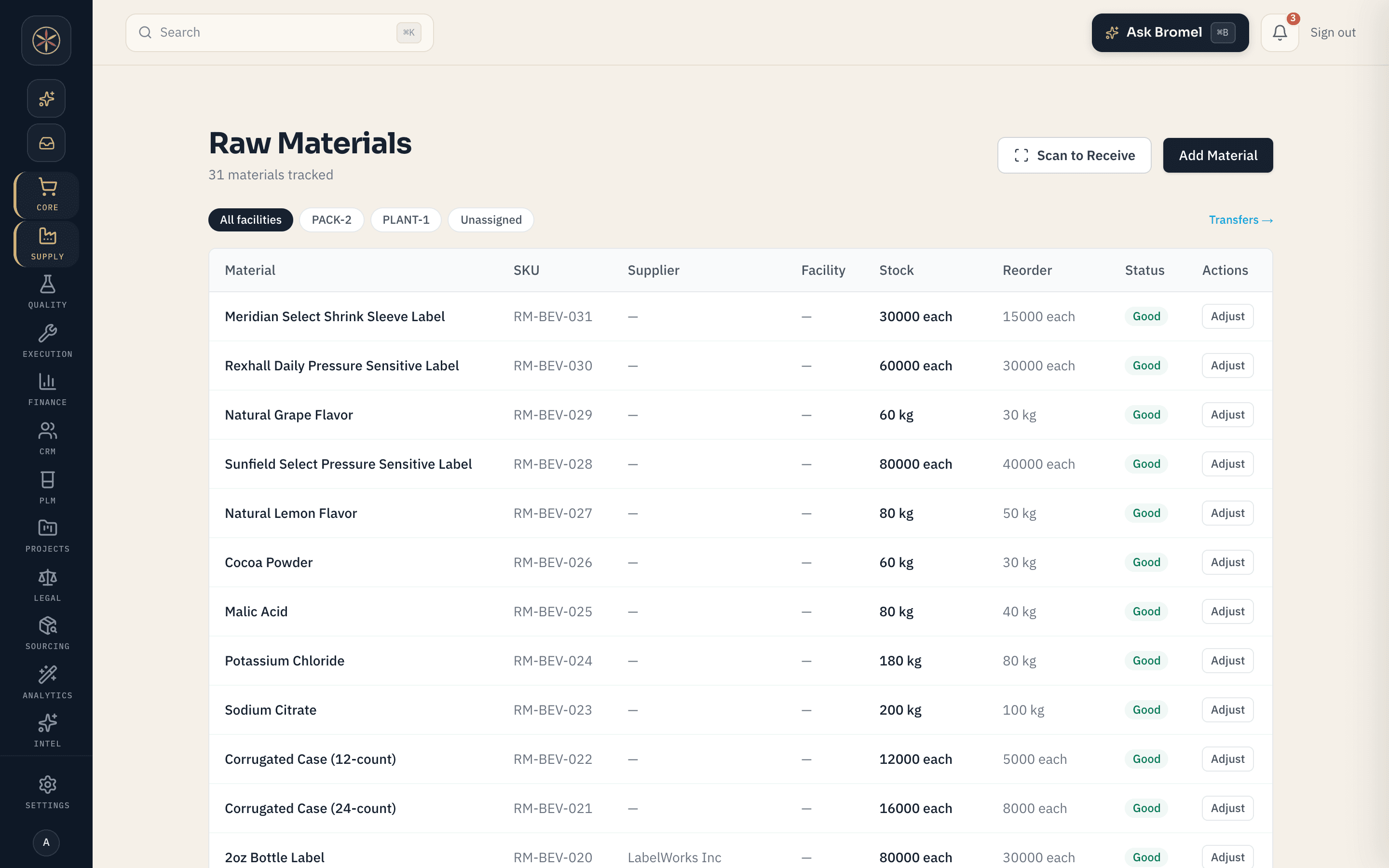Click SKU RM-BEV-026

[553, 563]
